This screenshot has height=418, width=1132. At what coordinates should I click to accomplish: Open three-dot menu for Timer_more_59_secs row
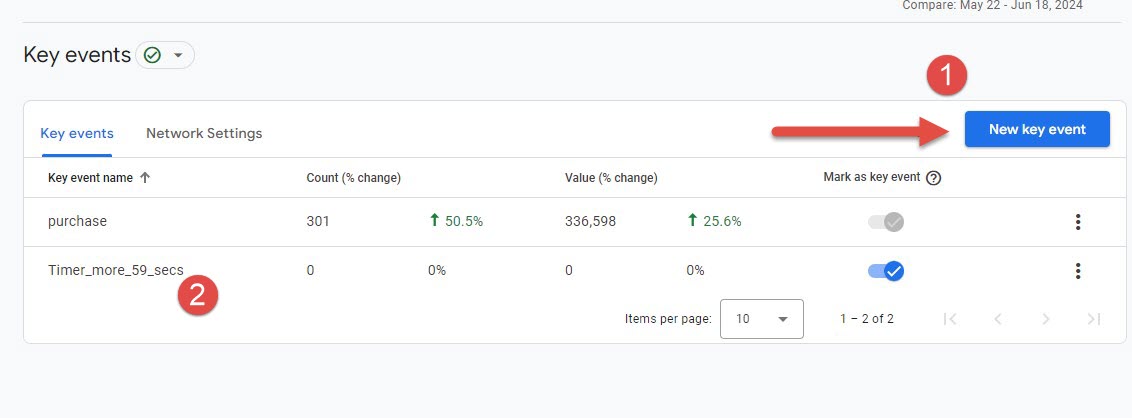[1077, 271]
